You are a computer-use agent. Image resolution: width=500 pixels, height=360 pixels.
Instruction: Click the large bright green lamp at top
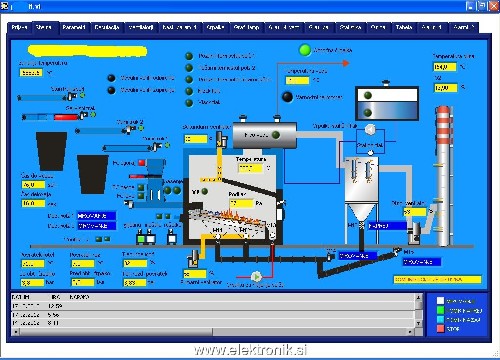(x=305, y=50)
